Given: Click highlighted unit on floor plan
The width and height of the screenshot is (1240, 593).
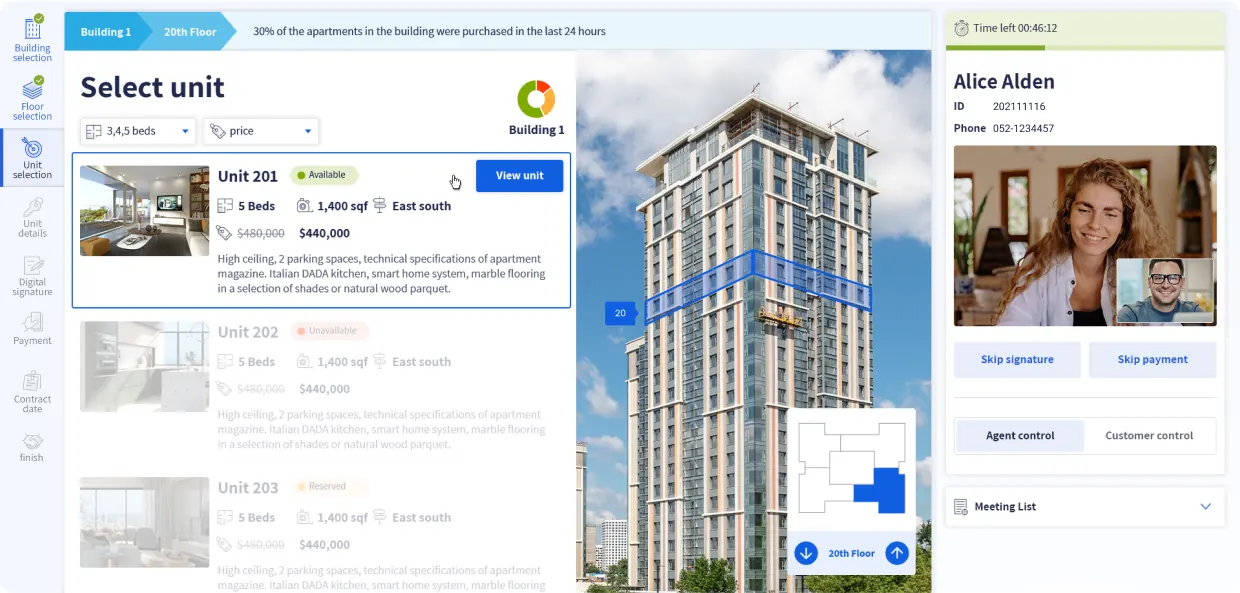Looking at the screenshot, I should point(880,490).
